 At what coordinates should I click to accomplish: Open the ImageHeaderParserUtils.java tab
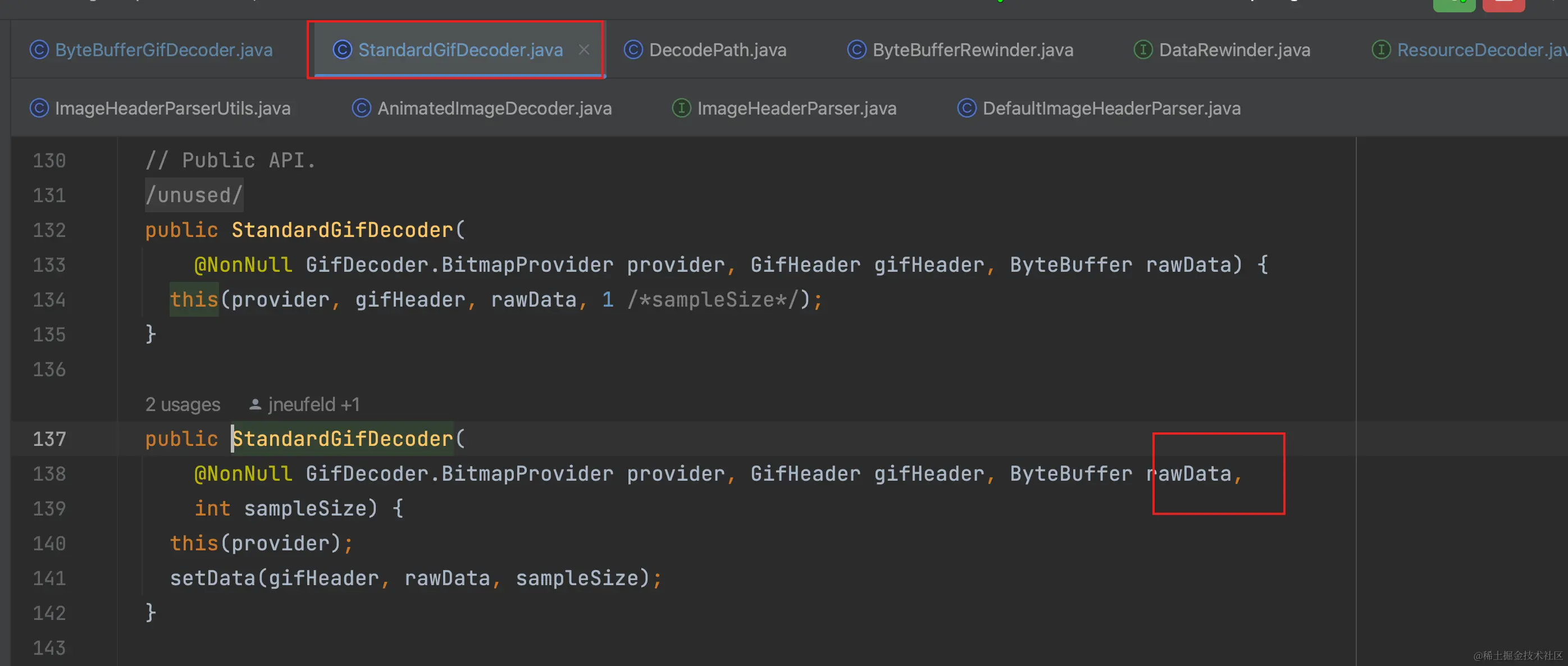click(x=172, y=108)
